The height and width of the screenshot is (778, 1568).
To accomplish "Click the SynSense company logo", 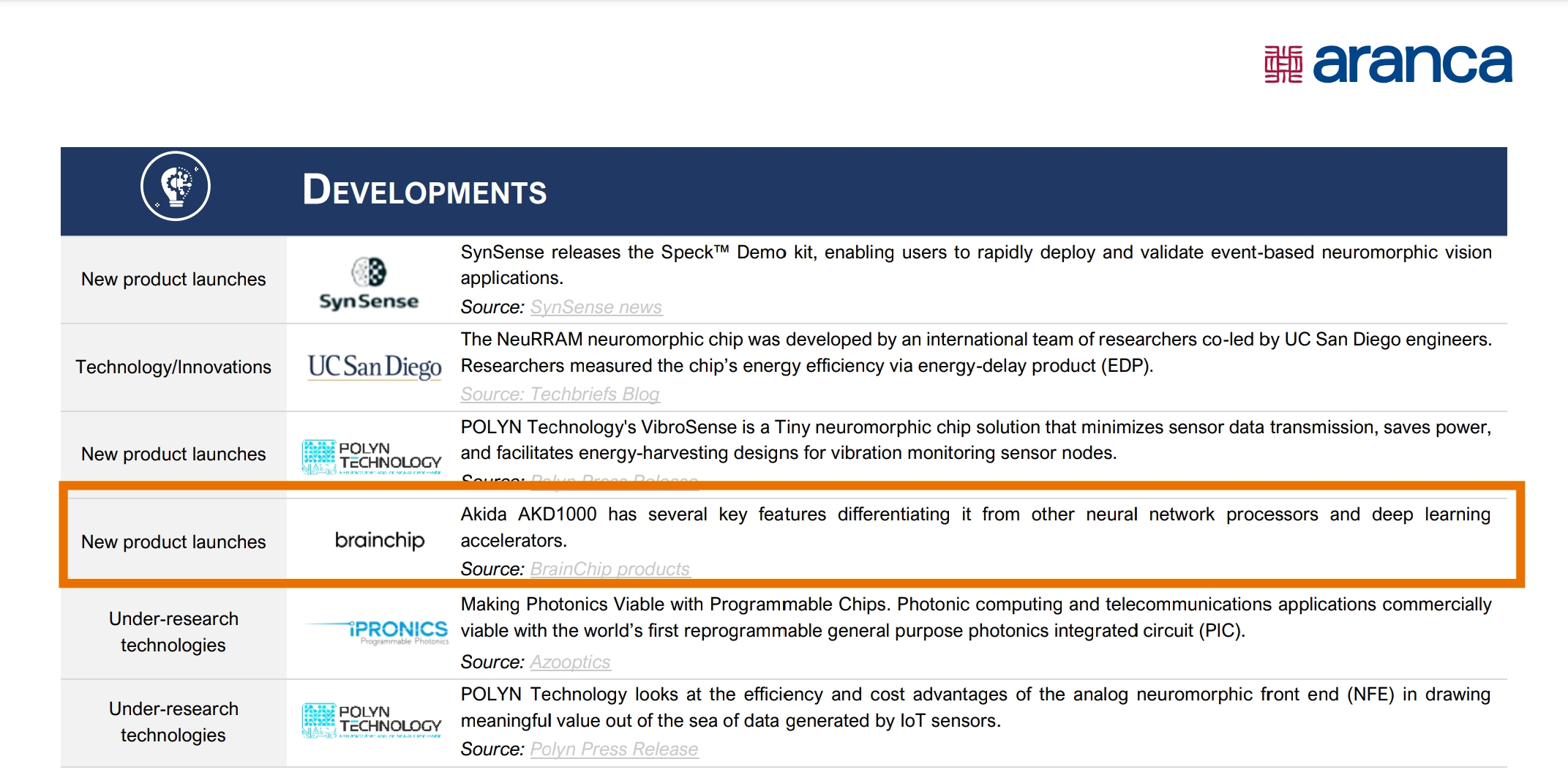I will (x=370, y=284).
